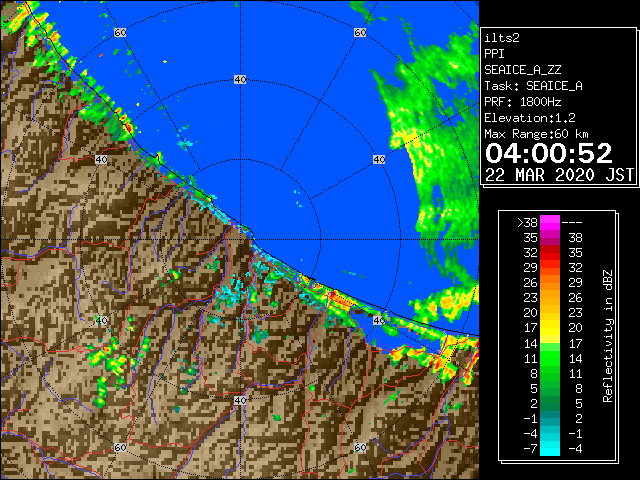Click the 40 km range label due north

(240, 80)
